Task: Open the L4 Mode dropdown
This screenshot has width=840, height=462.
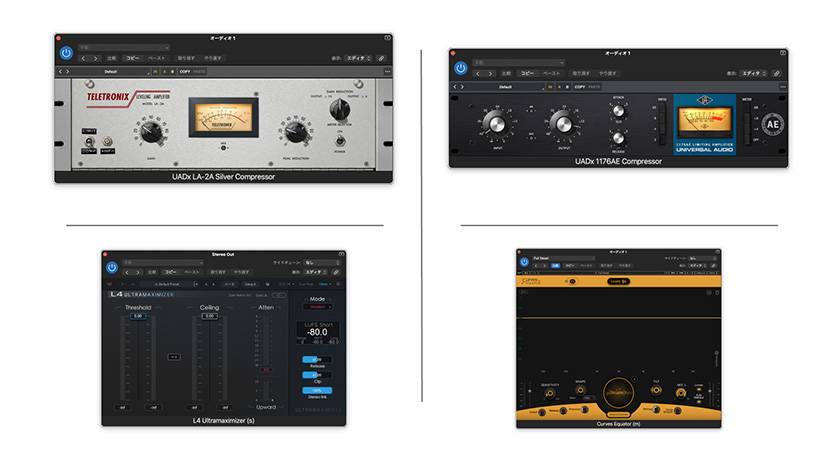Action: click(316, 308)
